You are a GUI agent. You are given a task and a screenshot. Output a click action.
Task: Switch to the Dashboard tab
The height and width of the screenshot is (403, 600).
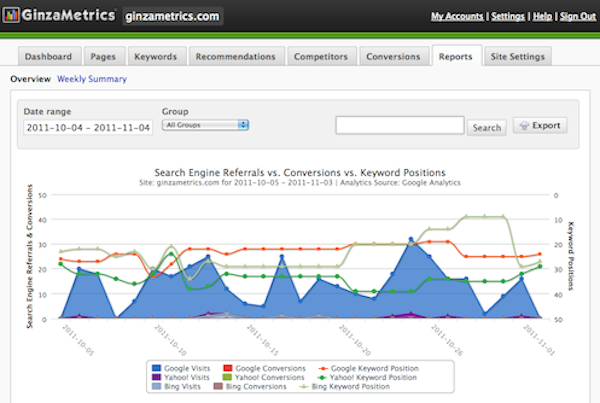click(49, 57)
